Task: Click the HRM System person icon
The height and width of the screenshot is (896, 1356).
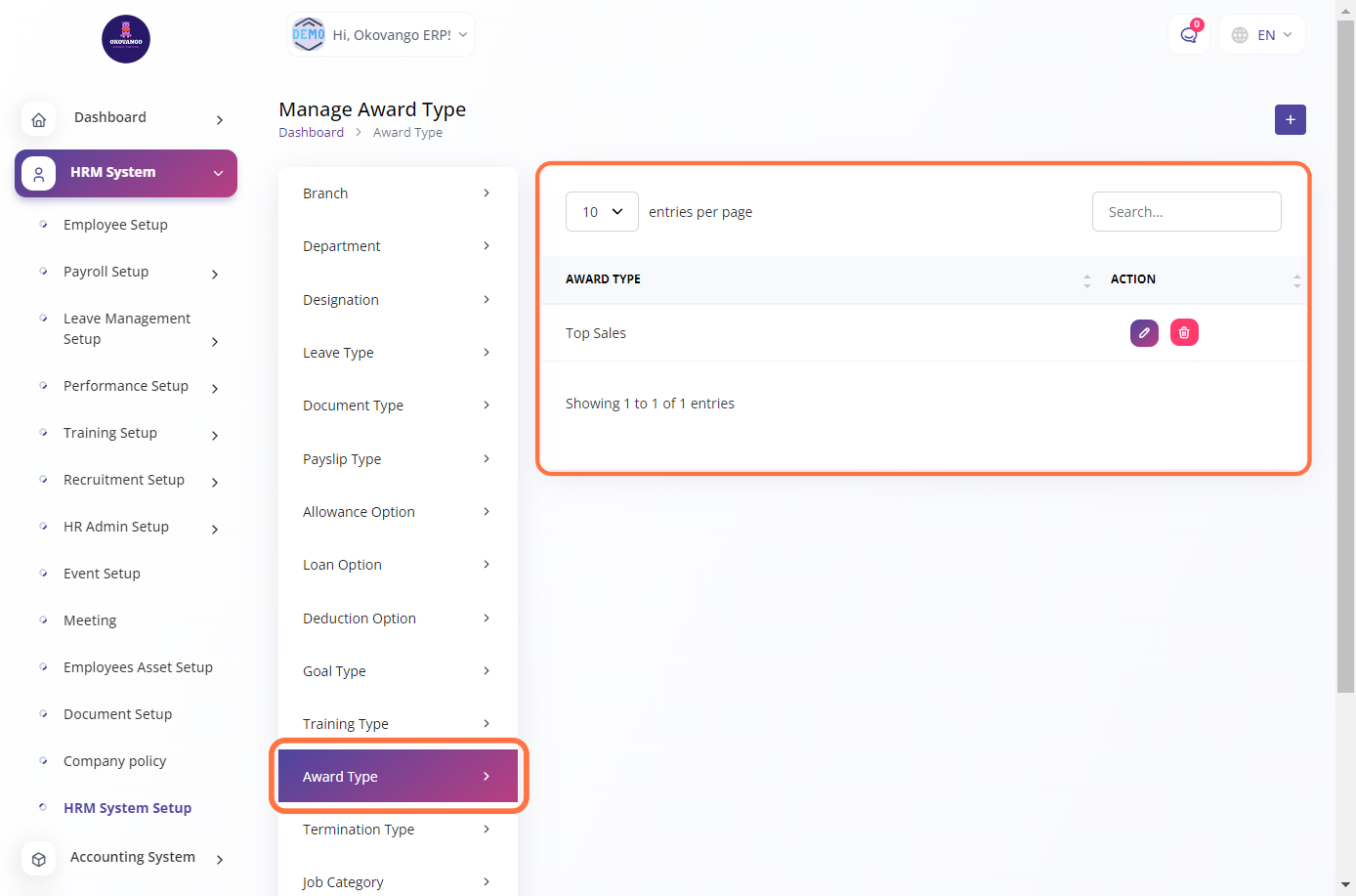Action: (39, 174)
